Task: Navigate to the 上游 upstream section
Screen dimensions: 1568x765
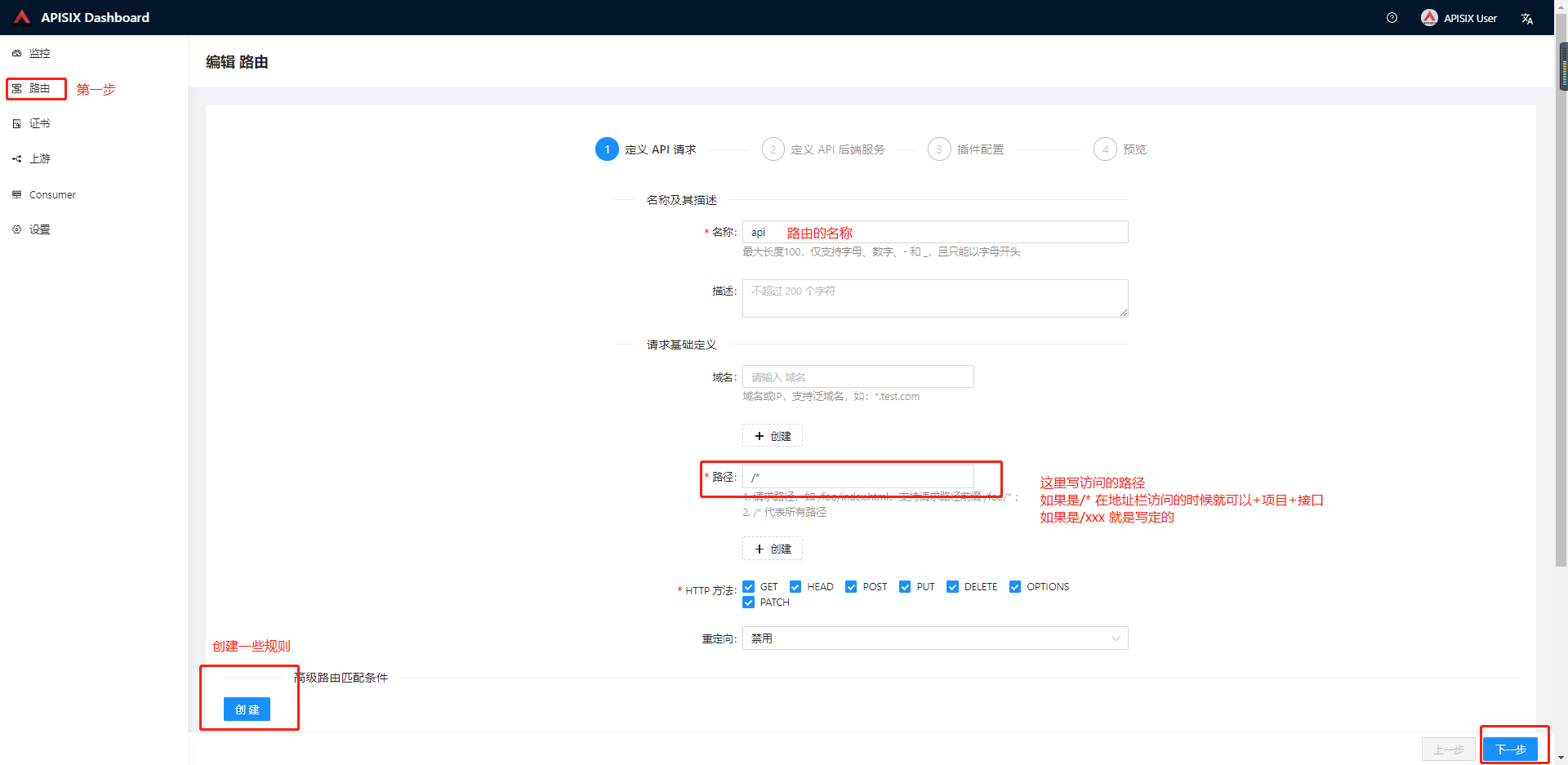Action: [39, 158]
